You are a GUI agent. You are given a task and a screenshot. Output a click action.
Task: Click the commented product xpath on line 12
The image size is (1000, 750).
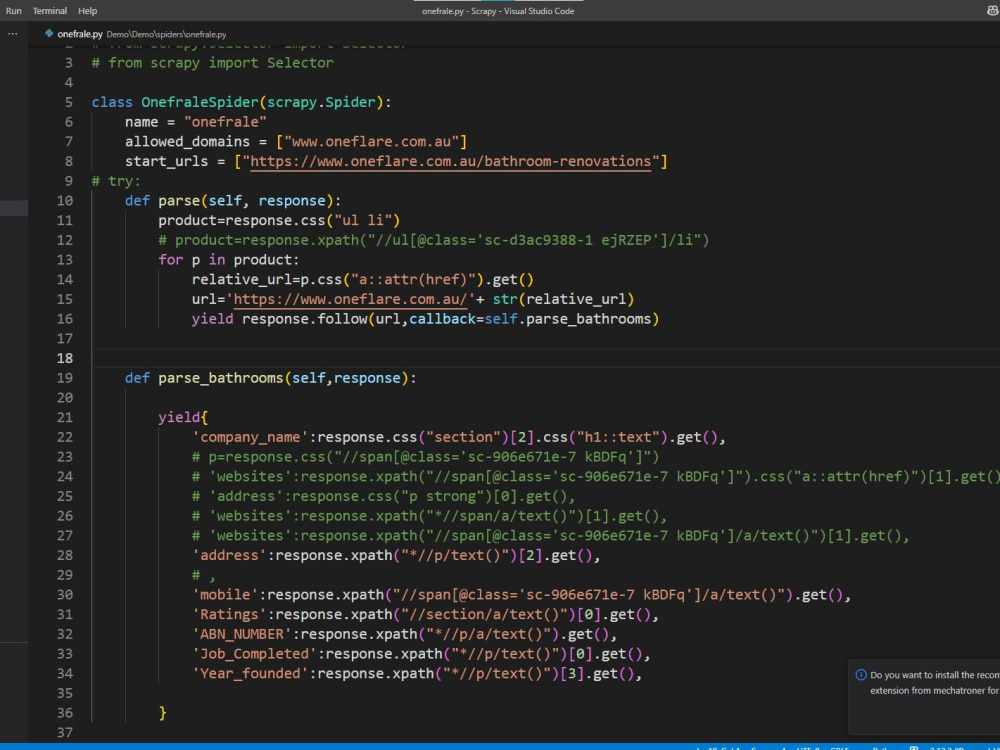[434, 240]
